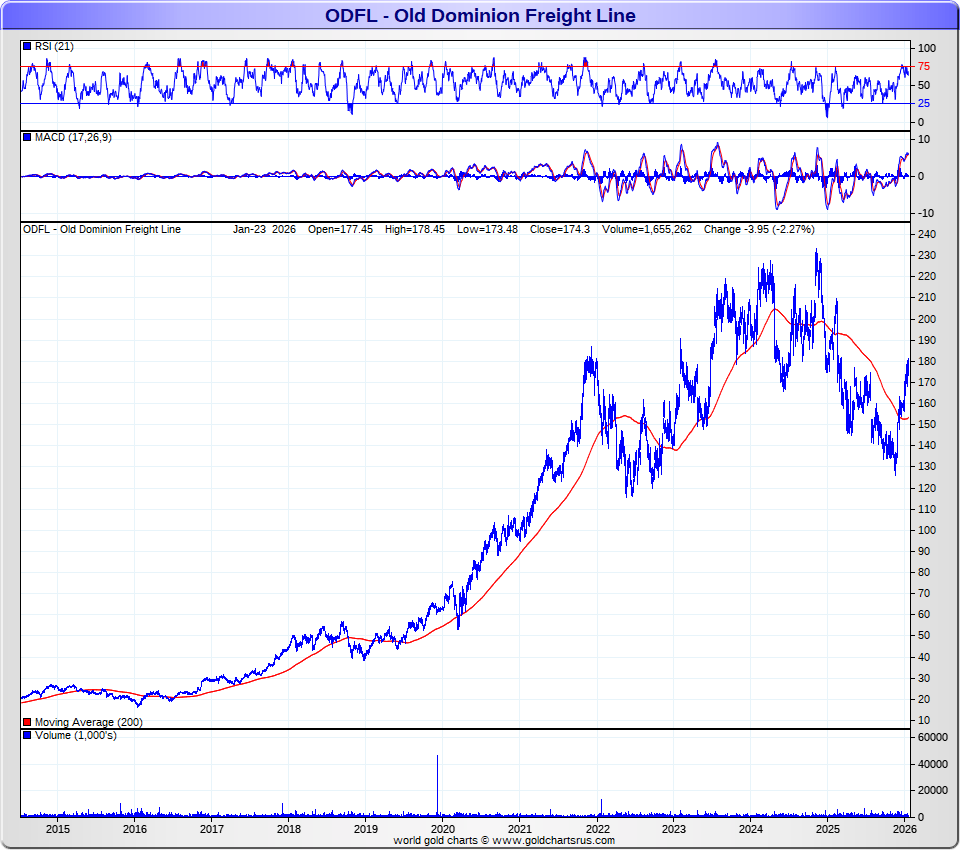Click the chart title ODFL - Old Dominion Freight Line
Image resolution: width=960 pixels, height=850 pixels.
(480, 15)
